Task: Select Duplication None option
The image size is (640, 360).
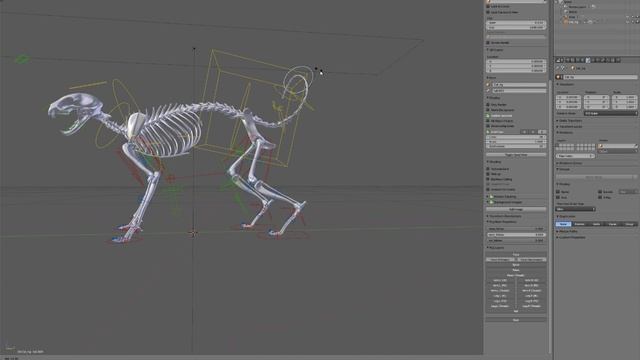Action: click(x=564, y=224)
